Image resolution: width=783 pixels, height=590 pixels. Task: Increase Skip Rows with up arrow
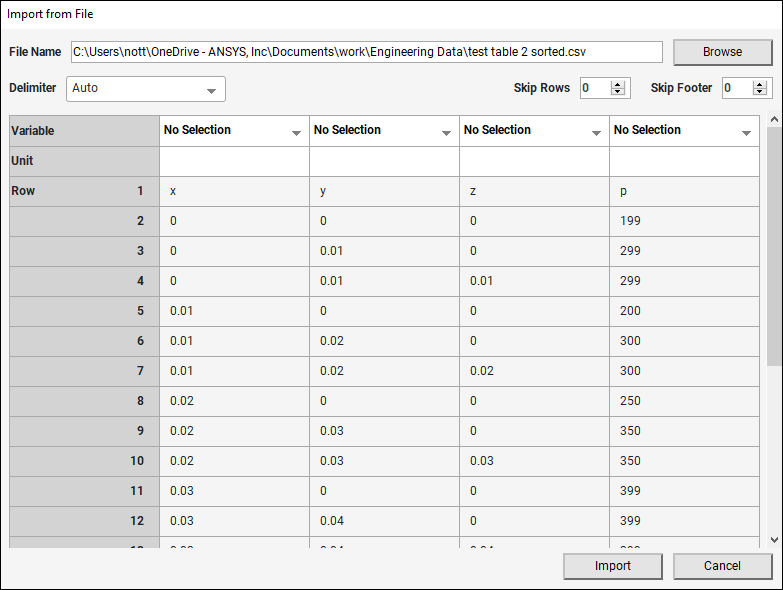(x=618, y=84)
